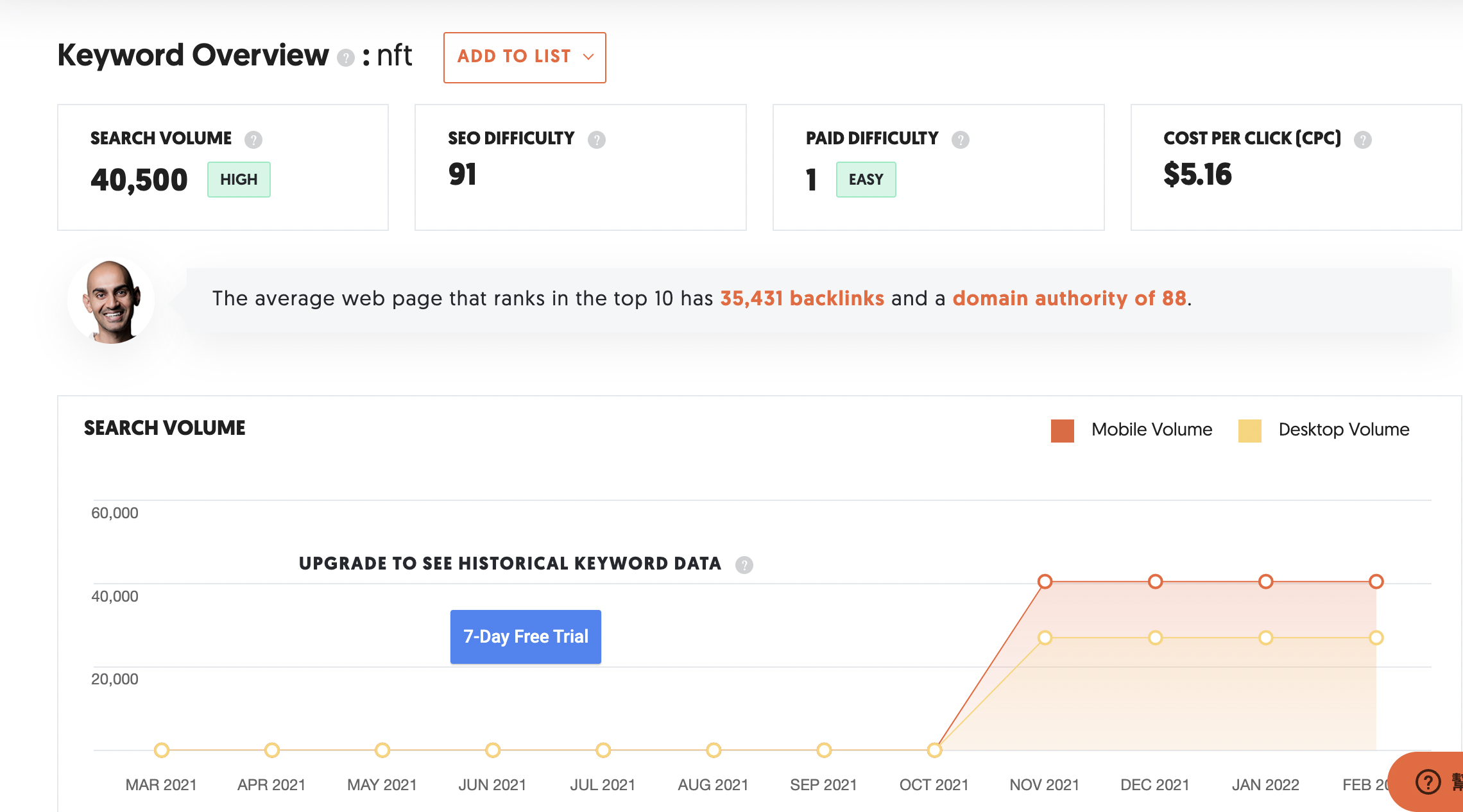Click Search Volume help question icon
Viewport: 1463px width, 812px height.
pos(253,139)
